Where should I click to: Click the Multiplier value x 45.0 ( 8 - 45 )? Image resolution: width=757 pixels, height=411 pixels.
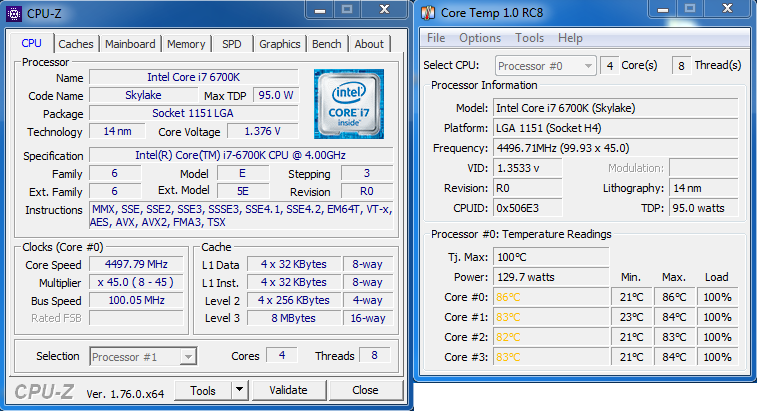point(136,282)
